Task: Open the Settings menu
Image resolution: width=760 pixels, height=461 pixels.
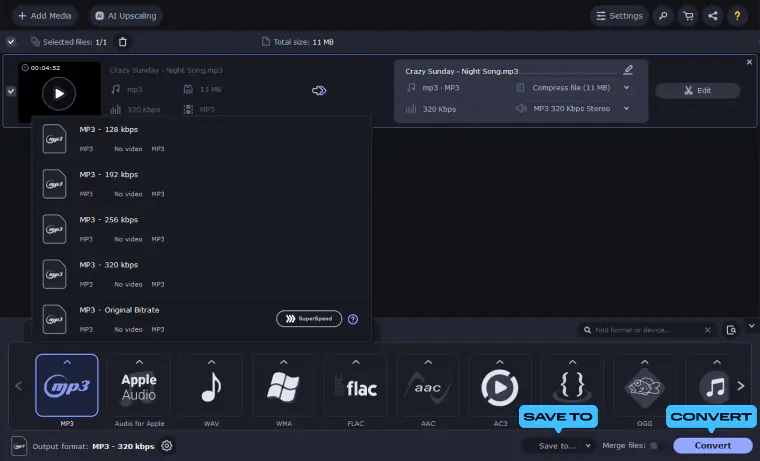Action: [619, 16]
